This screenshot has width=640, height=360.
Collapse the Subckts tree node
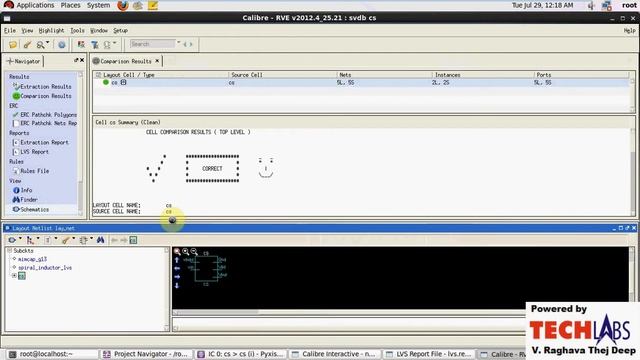9,250
